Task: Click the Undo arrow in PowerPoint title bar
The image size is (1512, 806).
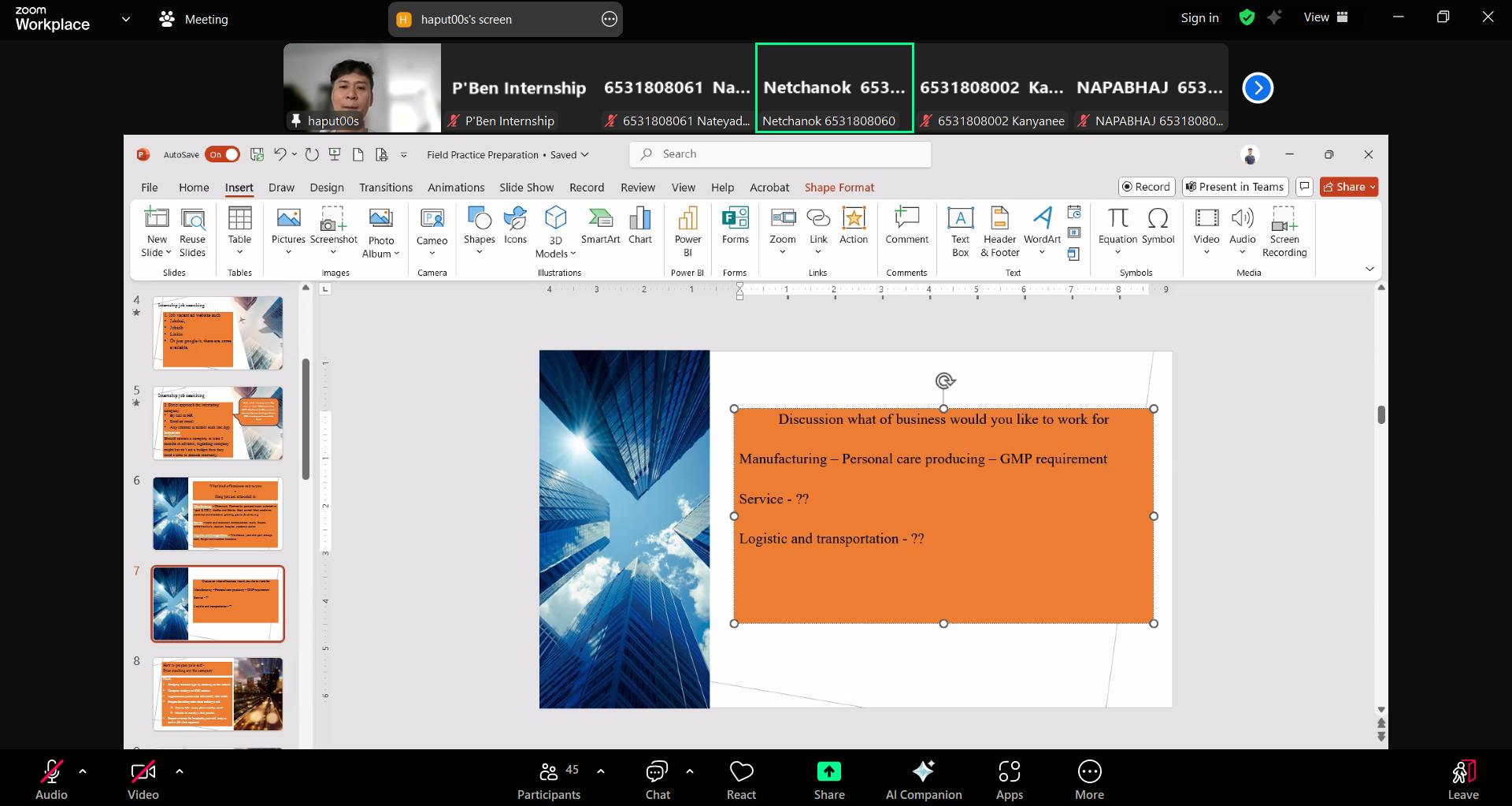Action: (x=280, y=154)
